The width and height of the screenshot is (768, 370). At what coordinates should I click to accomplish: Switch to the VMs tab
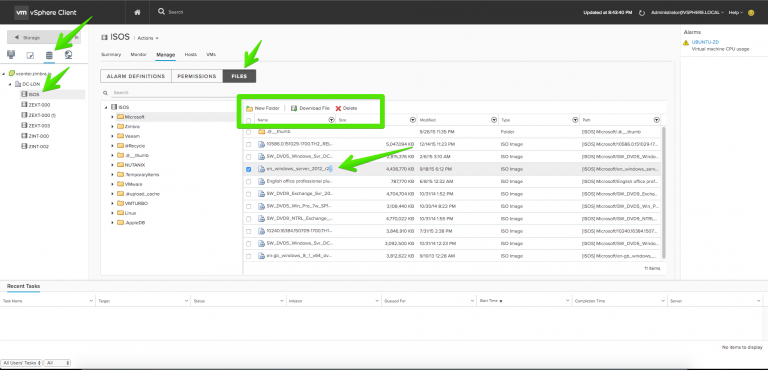click(x=211, y=54)
